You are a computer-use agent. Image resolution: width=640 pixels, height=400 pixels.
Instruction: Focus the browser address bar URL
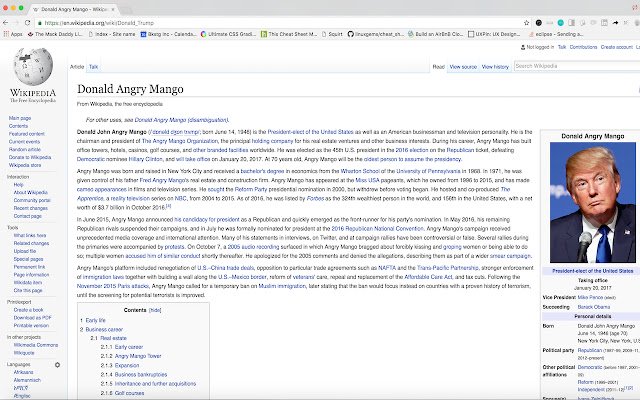coord(99,23)
